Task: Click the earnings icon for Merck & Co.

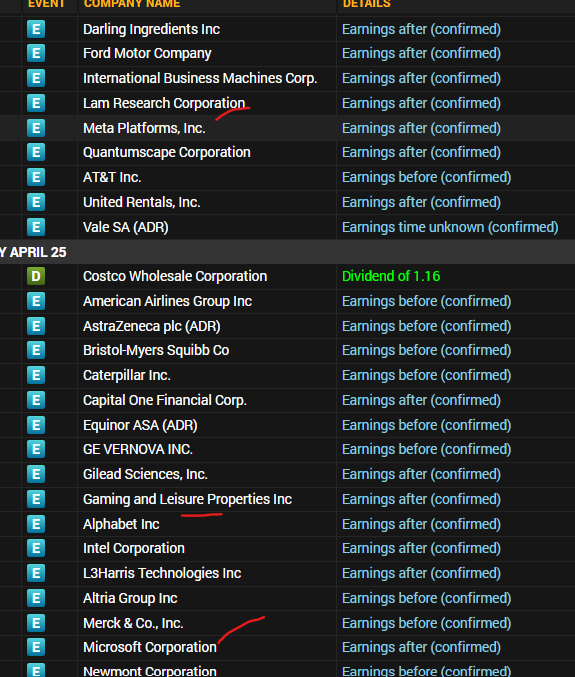Action: [x=36, y=623]
